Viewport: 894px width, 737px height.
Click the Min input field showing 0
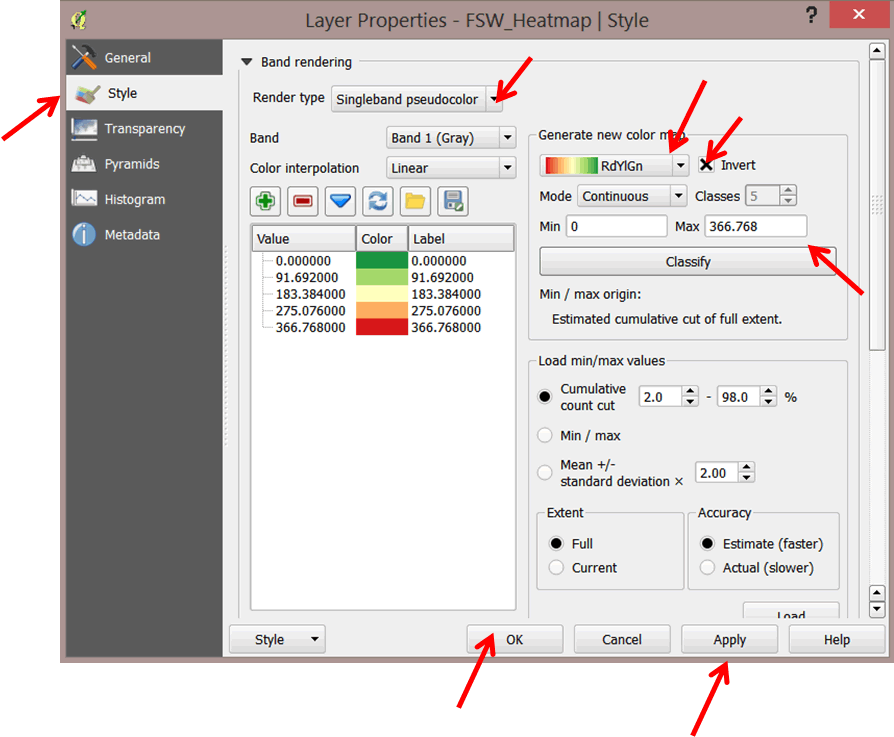(x=616, y=226)
